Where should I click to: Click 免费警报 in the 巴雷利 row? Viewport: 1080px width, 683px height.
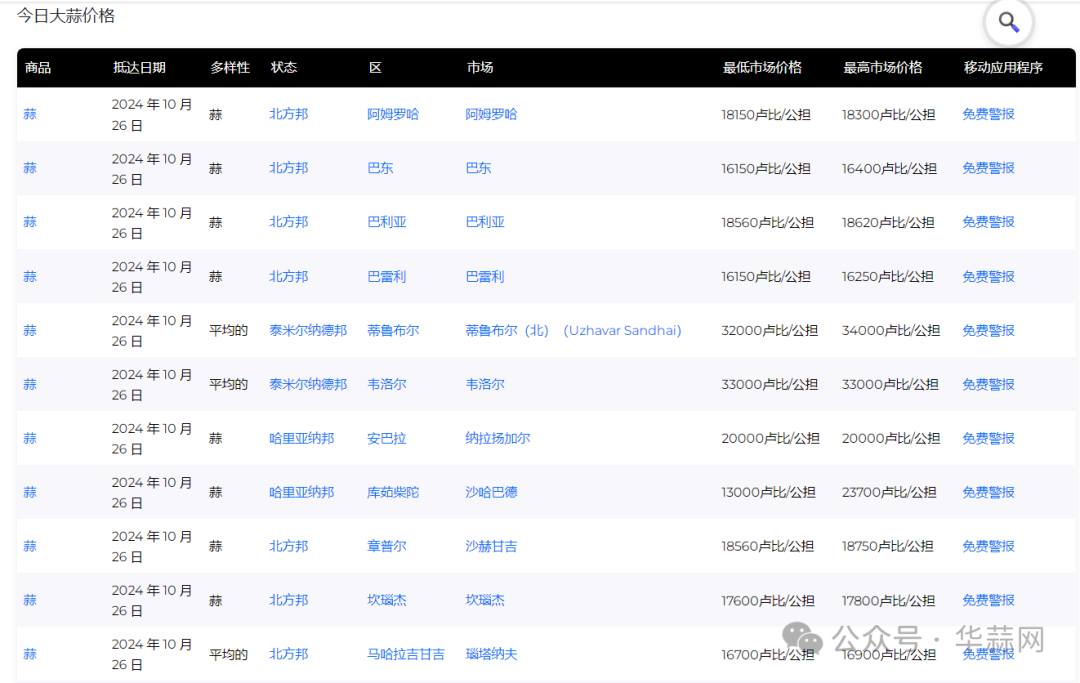tap(988, 276)
